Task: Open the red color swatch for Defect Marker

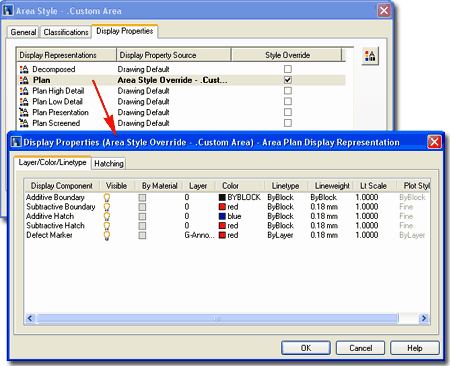Action: click(222, 235)
